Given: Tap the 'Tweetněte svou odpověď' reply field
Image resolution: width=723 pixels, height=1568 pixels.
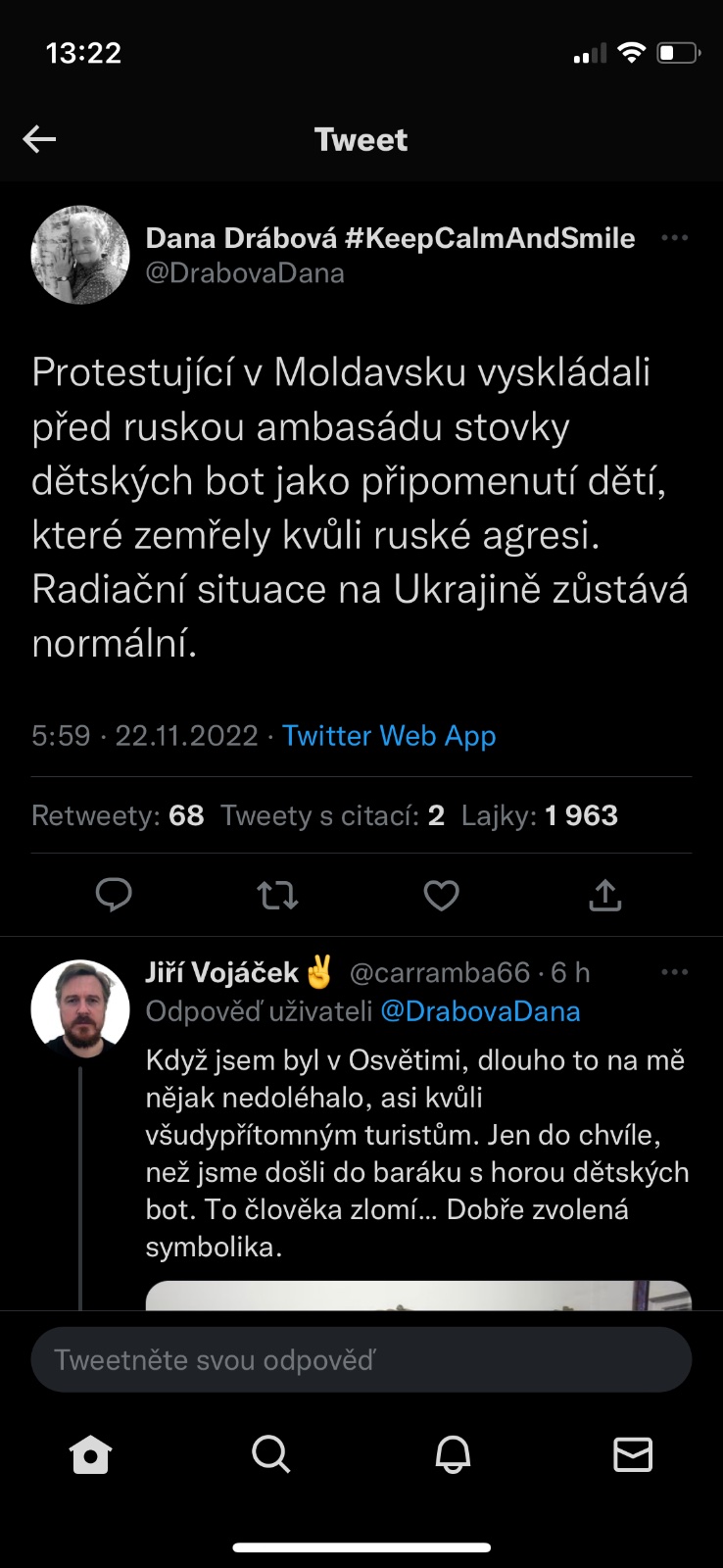Looking at the screenshot, I should coord(361,1360).
